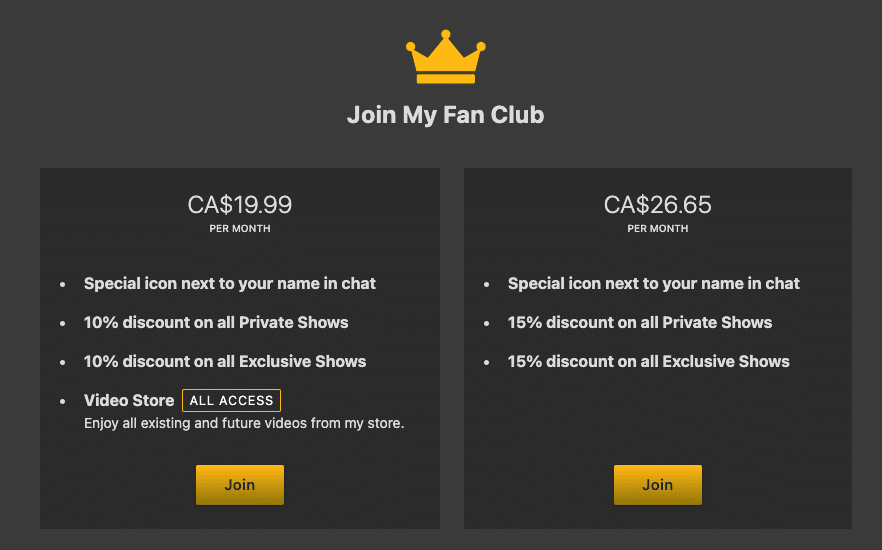Click PER MONTH label under CA$19.99
Viewport: 882px width, 550px height.
point(240,229)
